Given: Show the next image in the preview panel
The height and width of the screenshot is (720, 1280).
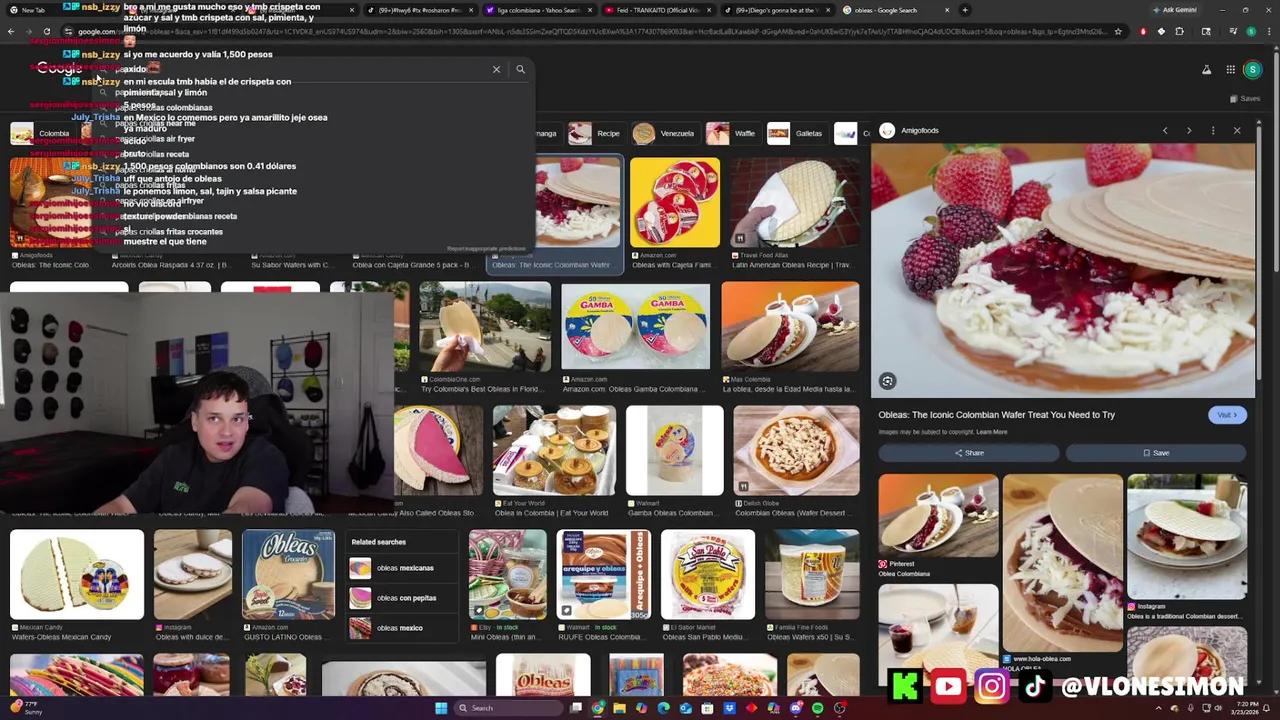Looking at the screenshot, I should pos(1189,131).
